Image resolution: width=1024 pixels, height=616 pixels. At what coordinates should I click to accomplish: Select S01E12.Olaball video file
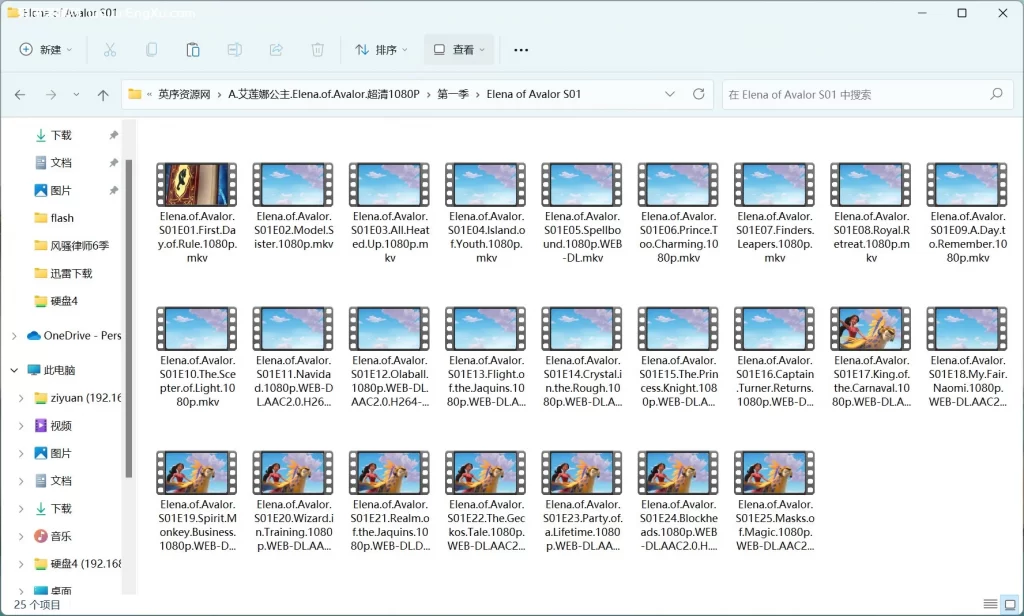(x=389, y=357)
